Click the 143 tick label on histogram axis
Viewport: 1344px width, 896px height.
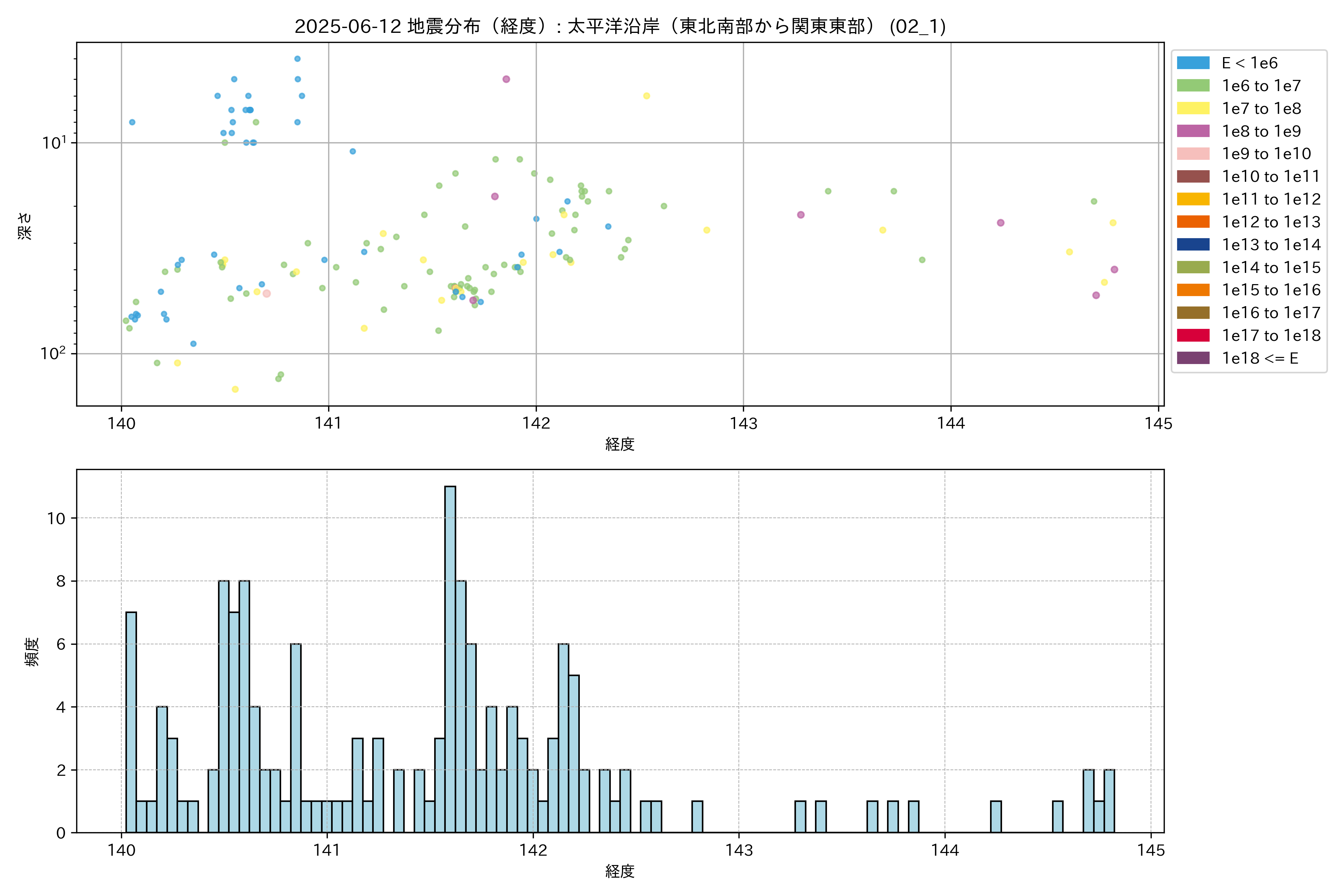[x=739, y=850]
